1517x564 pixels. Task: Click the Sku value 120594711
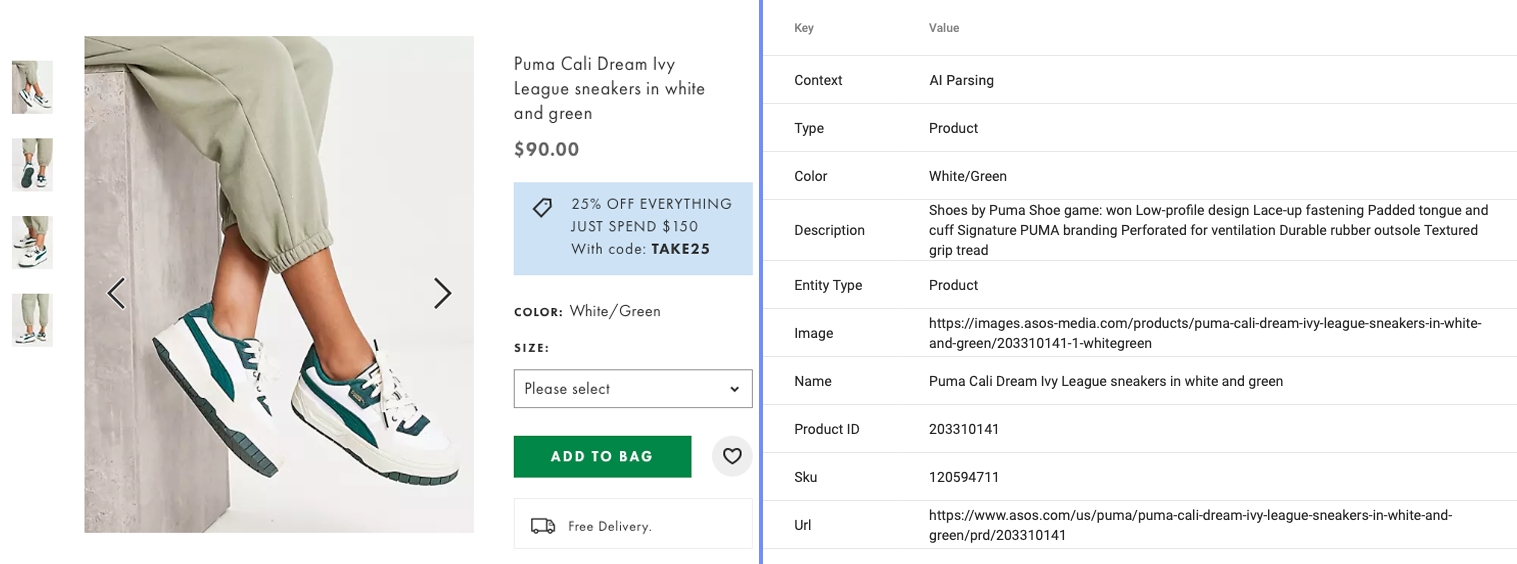coord(963,477)
